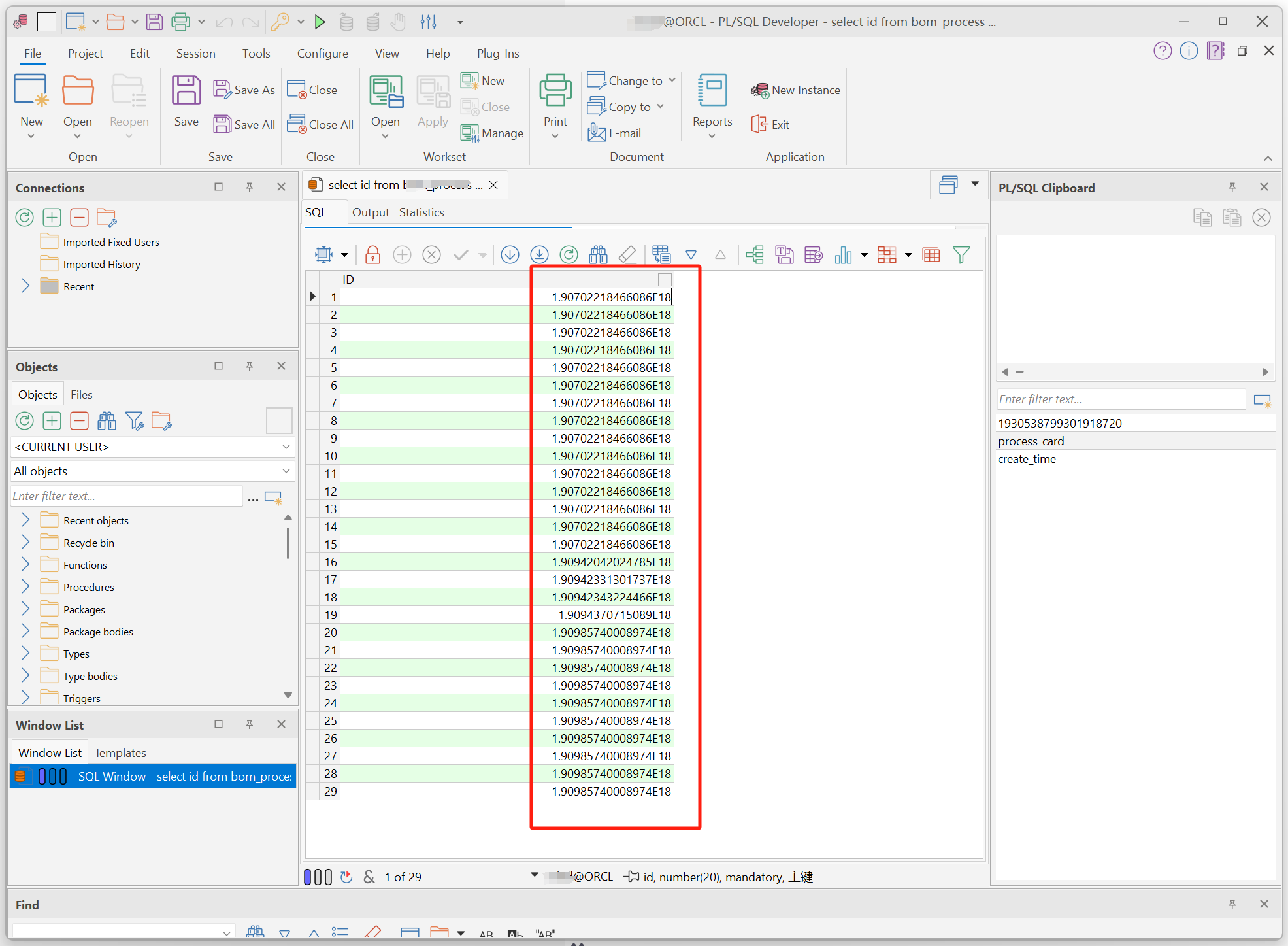Click the Save All button
This screenshot has width=1288, height=946.
coord(244,124)
